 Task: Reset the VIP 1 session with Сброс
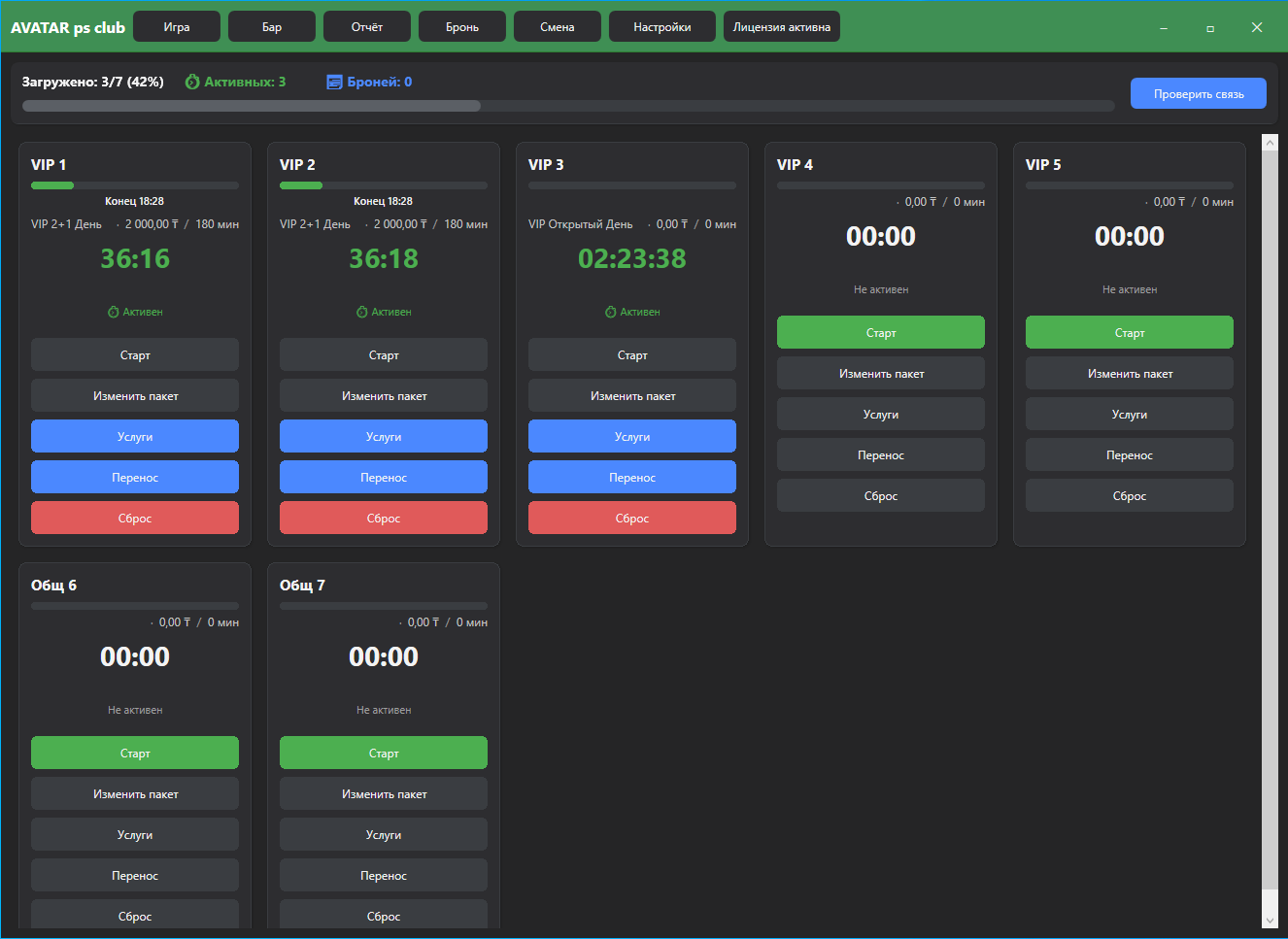[x=135, y=519]
